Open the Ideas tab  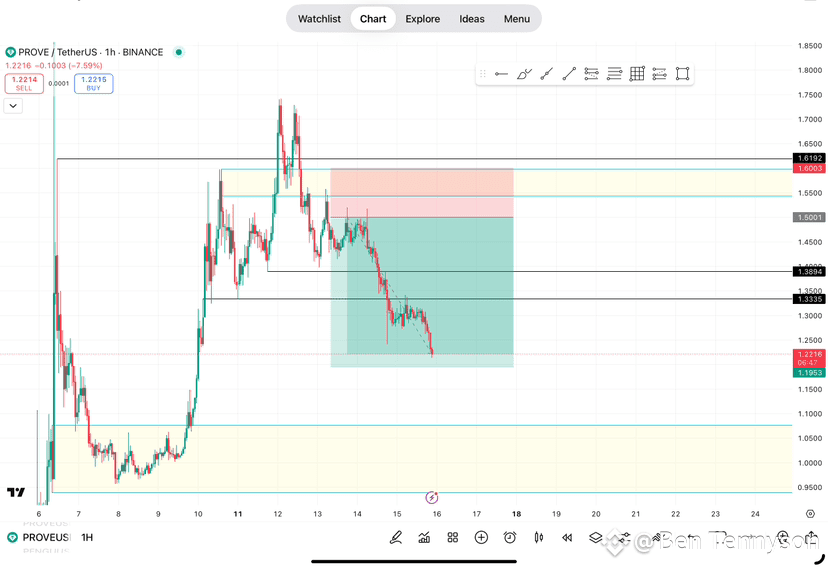pos(472,18)
